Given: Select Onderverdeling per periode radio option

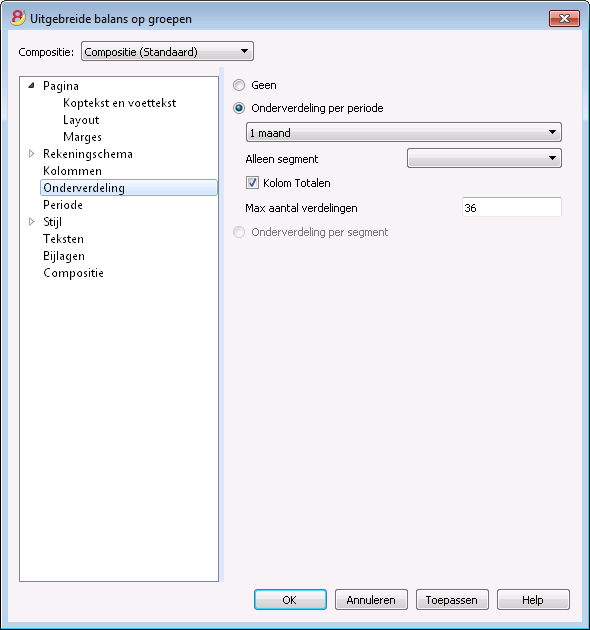Looking at the screenshot, I should coord(239,108).
